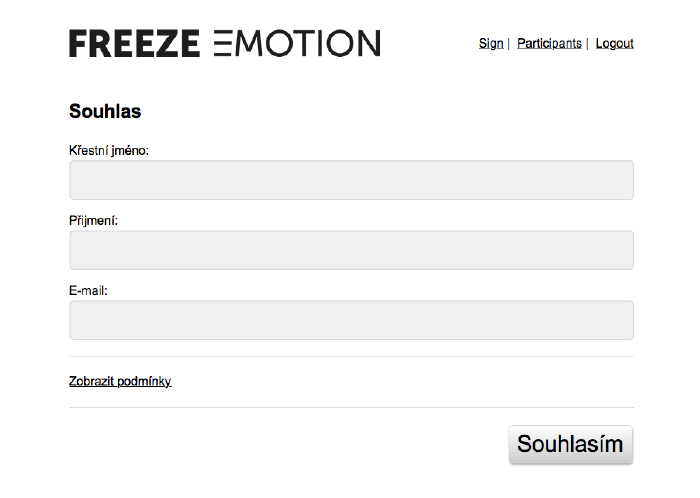Open the Sign link in header
This screenshot has height=498, width=700.
click(491, 43)
